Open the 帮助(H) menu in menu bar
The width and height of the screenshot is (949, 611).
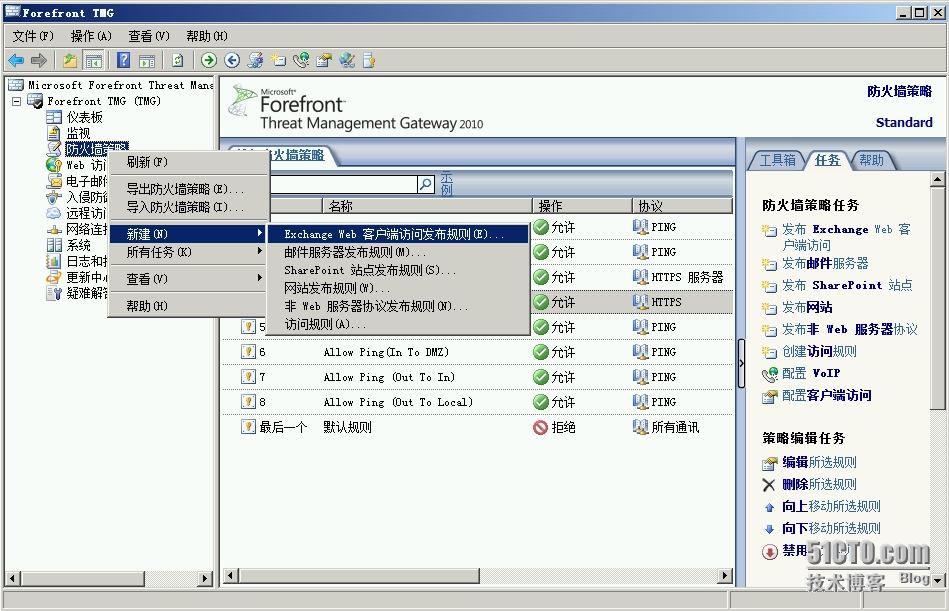(x=207, y=36)
